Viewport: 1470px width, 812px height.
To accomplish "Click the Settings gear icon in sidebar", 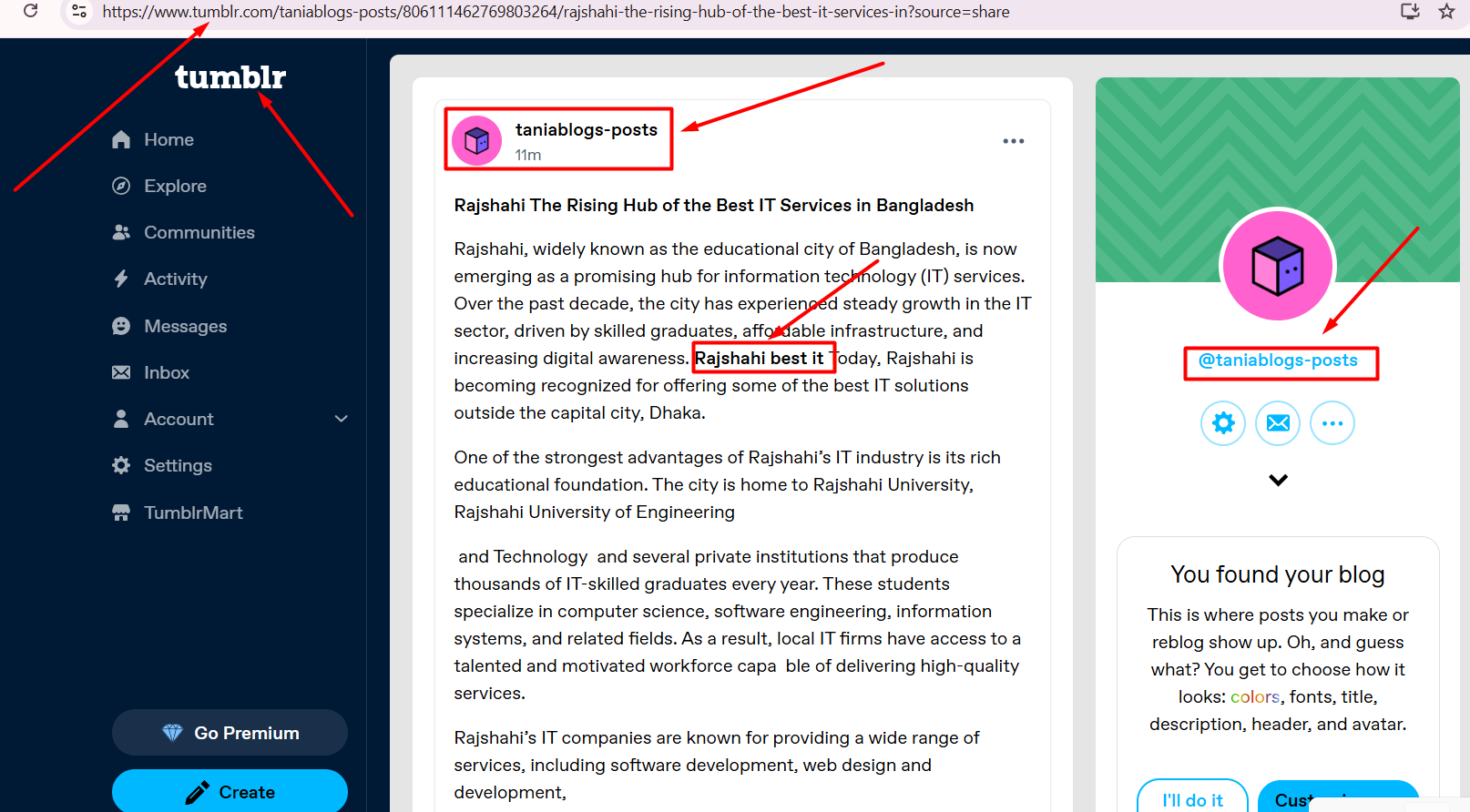I will [121, 465].
